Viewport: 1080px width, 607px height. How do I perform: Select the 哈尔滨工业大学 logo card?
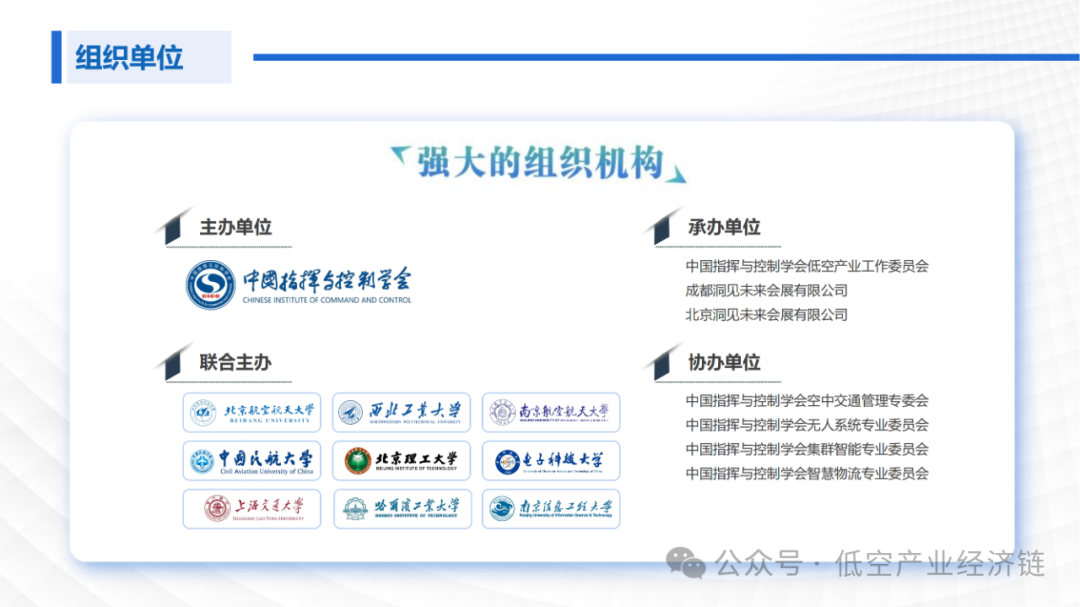pos(402,508)
